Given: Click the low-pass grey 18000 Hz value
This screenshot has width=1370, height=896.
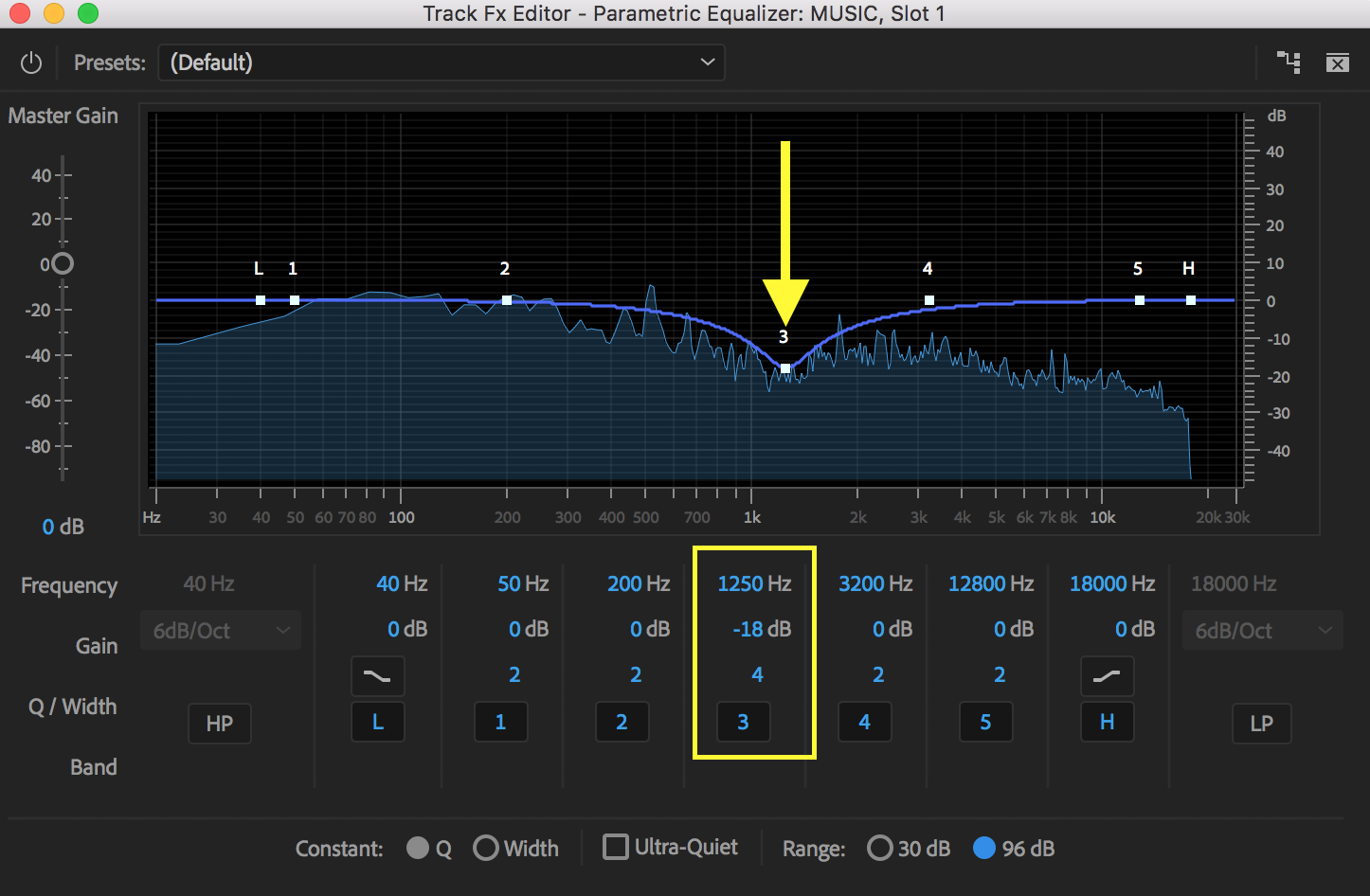Looking at the screenshot, I should click(x=1234, y=583).
